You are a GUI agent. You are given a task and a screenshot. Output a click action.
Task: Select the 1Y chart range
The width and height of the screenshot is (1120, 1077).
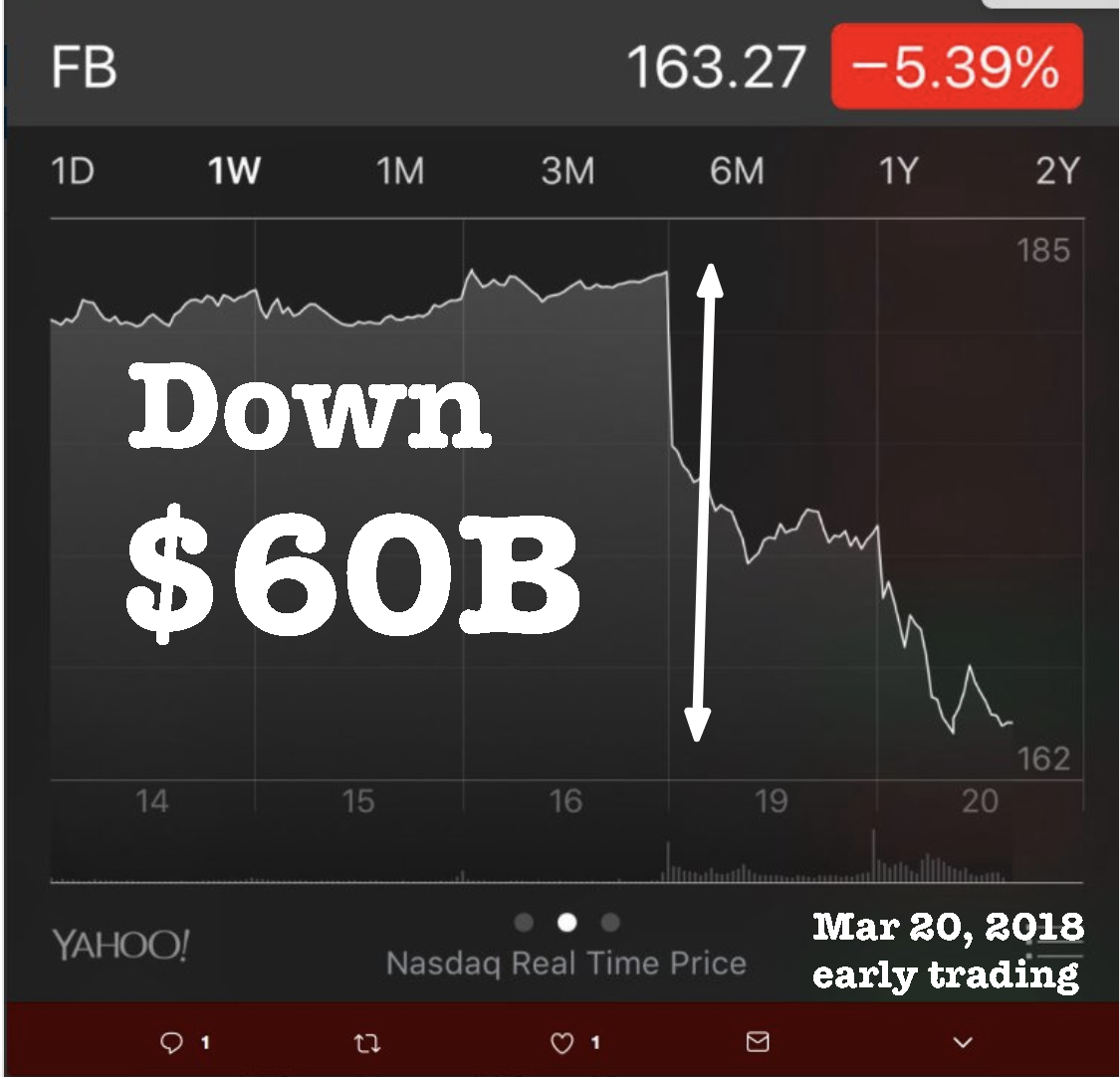coord(897,171)
